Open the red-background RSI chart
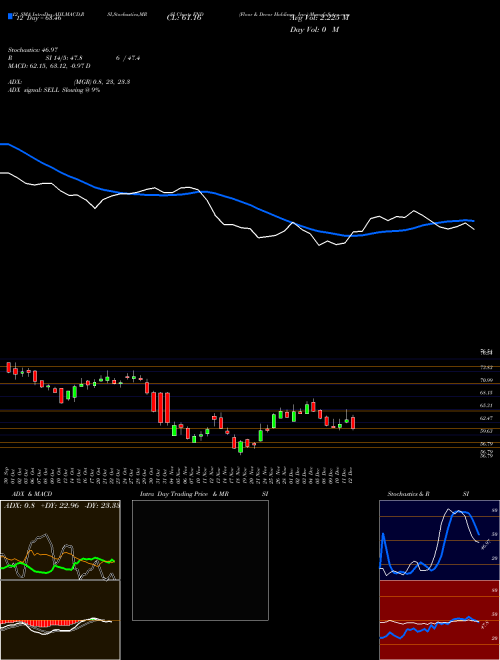This screenshot has width=500, height=660. (439, 620)
